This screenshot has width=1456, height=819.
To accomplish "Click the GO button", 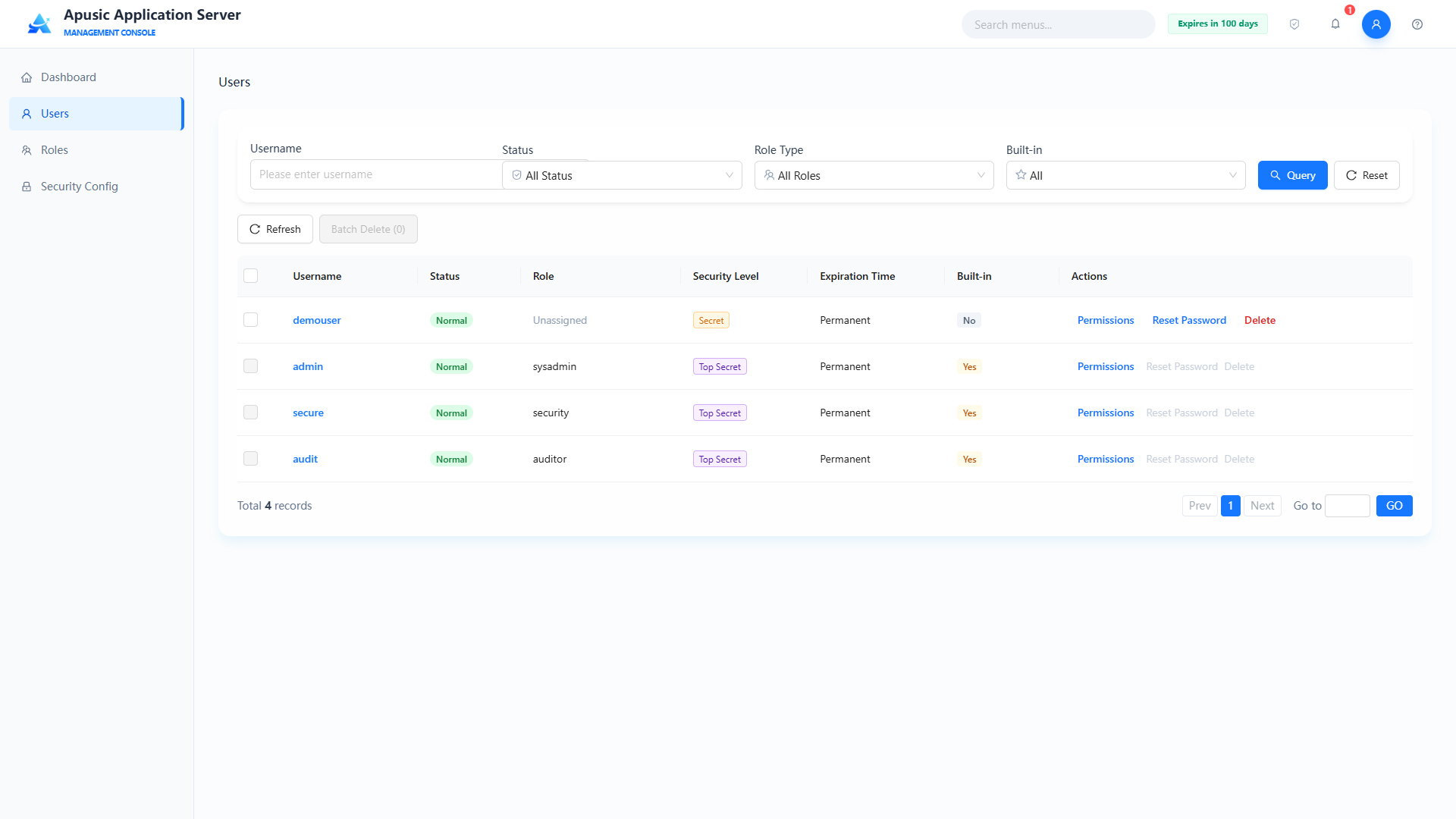I will [x=1394, y=506].
